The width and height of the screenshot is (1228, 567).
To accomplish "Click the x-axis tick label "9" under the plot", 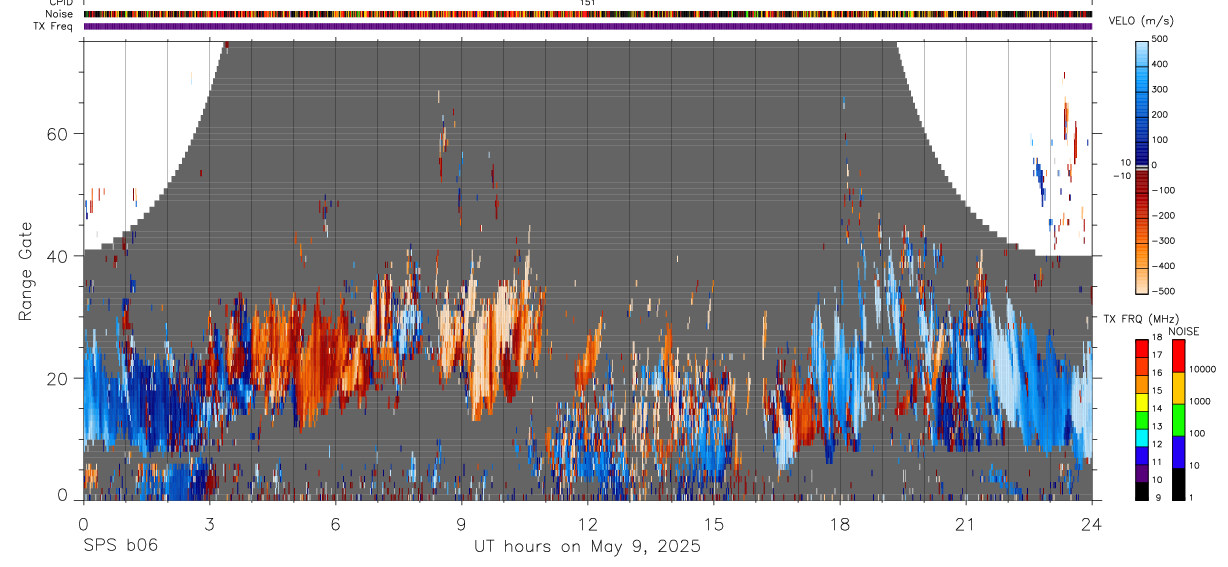I will coord(461,524).
